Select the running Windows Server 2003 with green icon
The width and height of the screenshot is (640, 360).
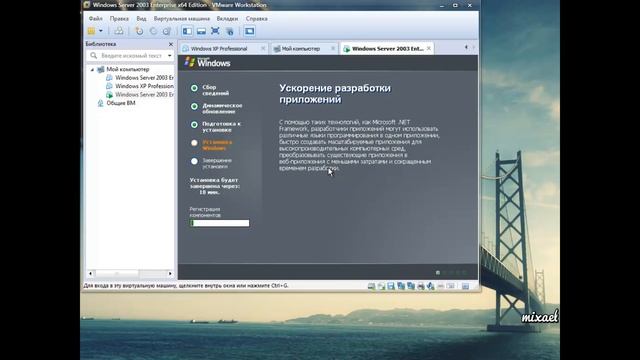[144, 95]
